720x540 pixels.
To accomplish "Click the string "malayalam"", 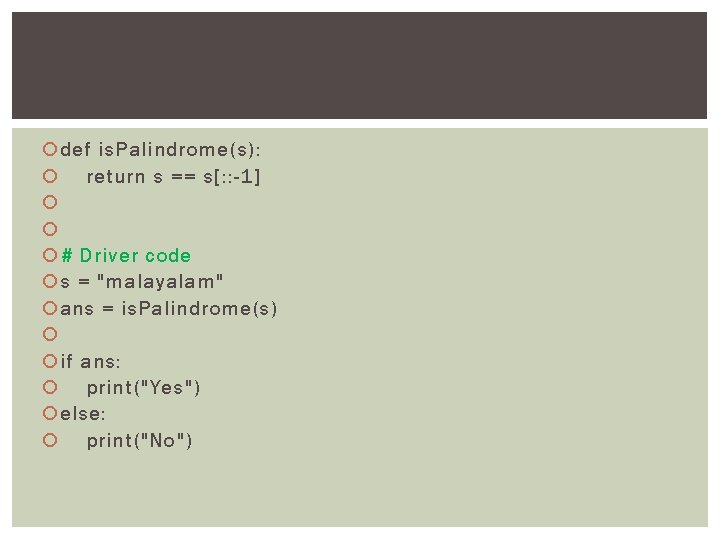I will point(160,281).
